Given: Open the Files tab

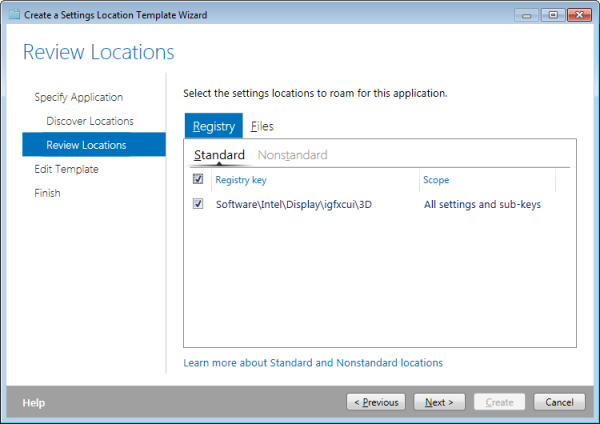Looking at the screenshot, I should (x=262, y=126).
